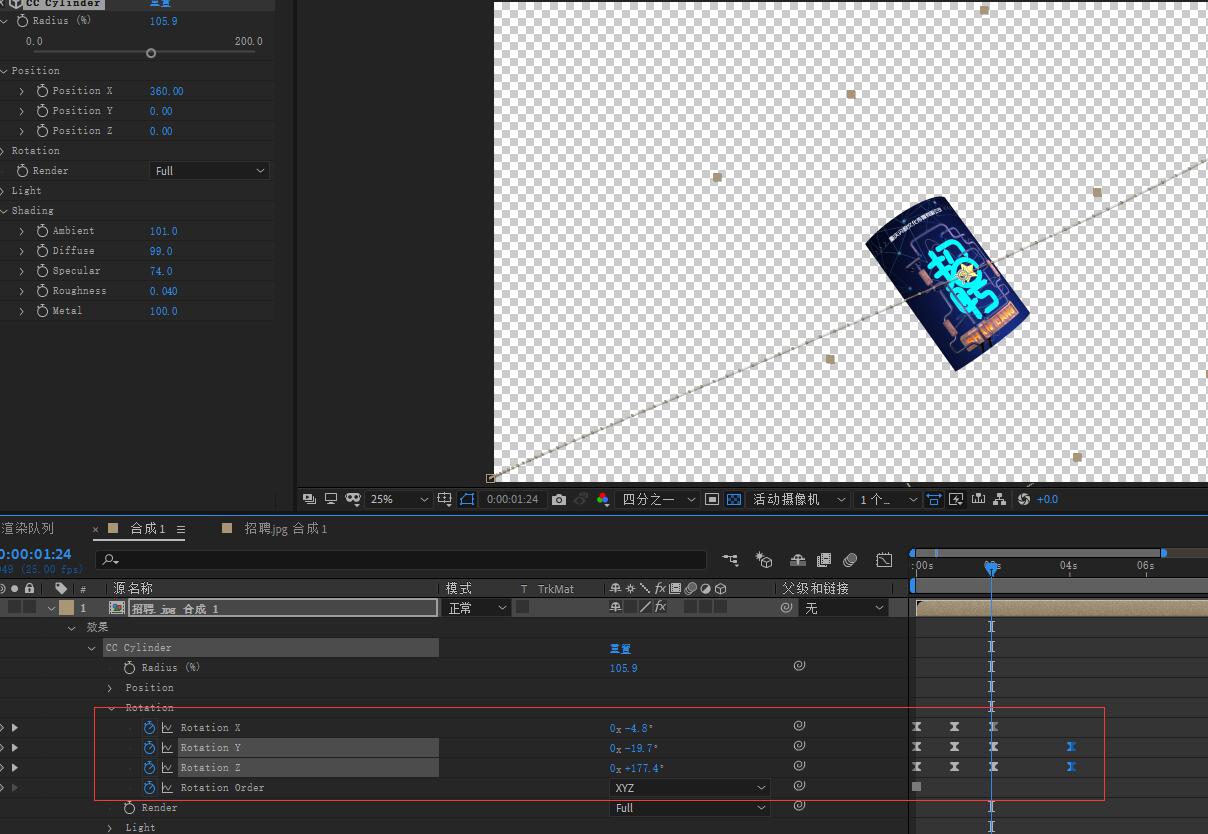
Task: Open the 25% magnification dropdown
Action: (x=399, y=499)
